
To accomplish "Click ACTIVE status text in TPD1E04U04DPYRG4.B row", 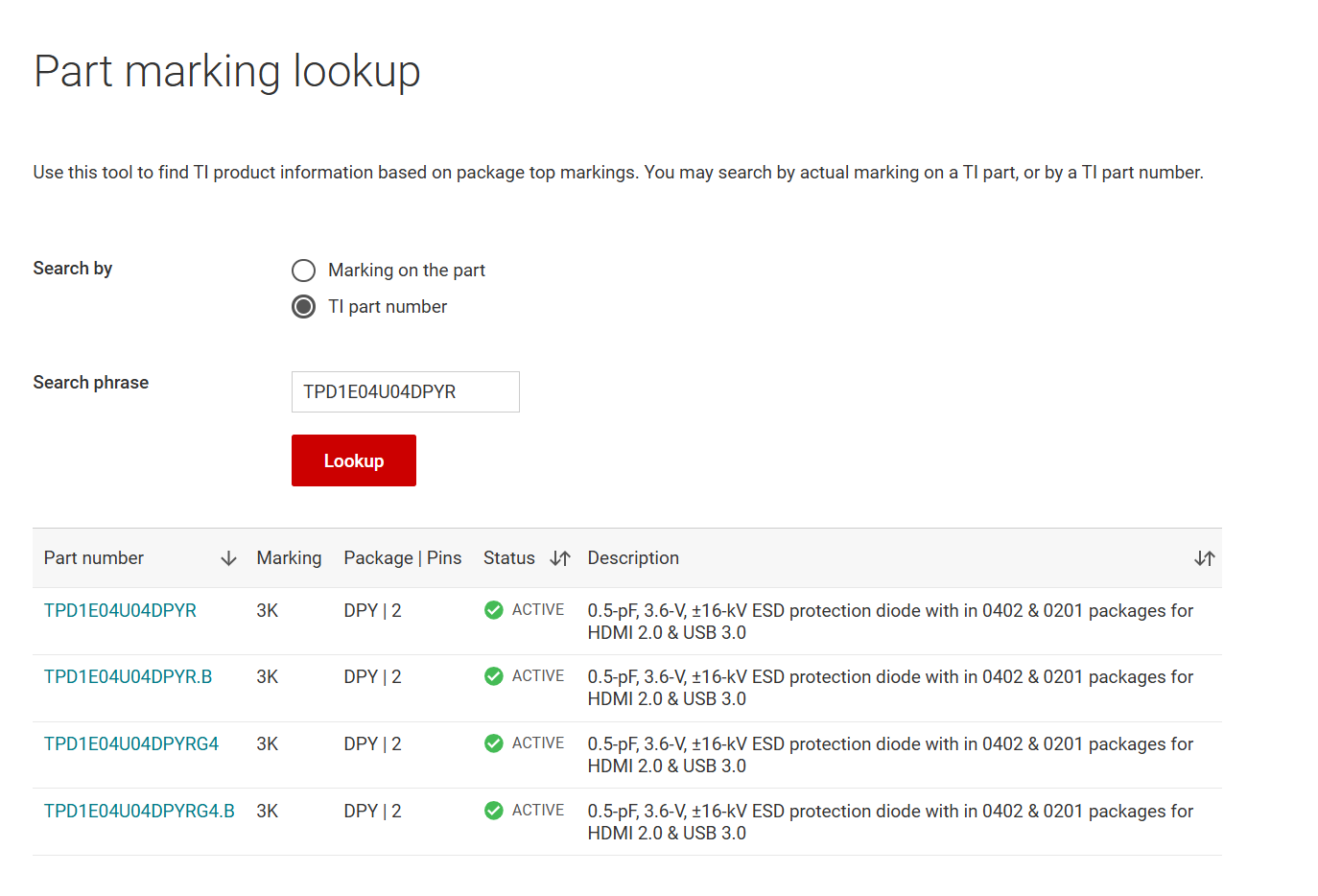I will coord(538,811).
